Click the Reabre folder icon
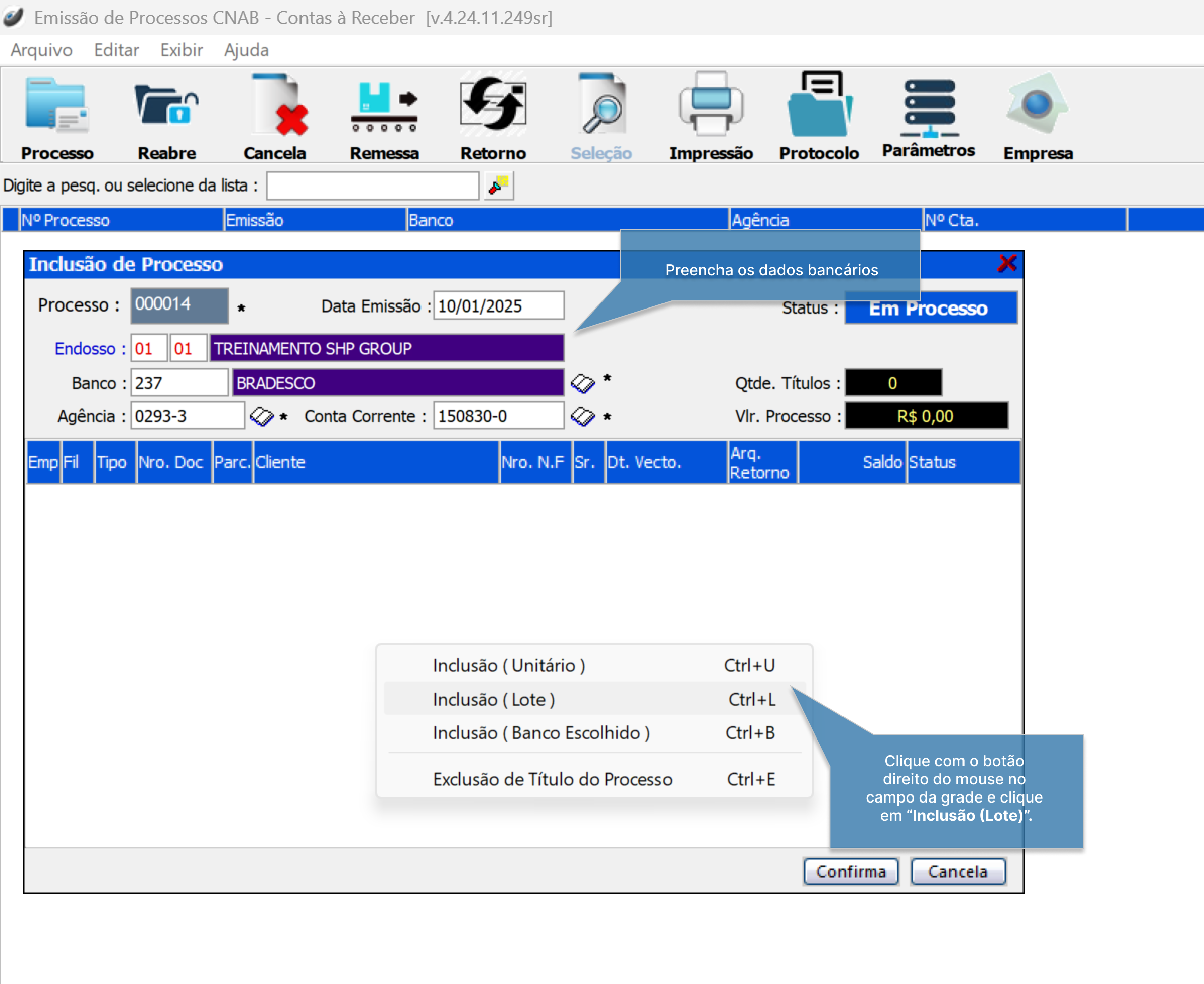The width and height of the screenshot is (1204, 984). 166,106
